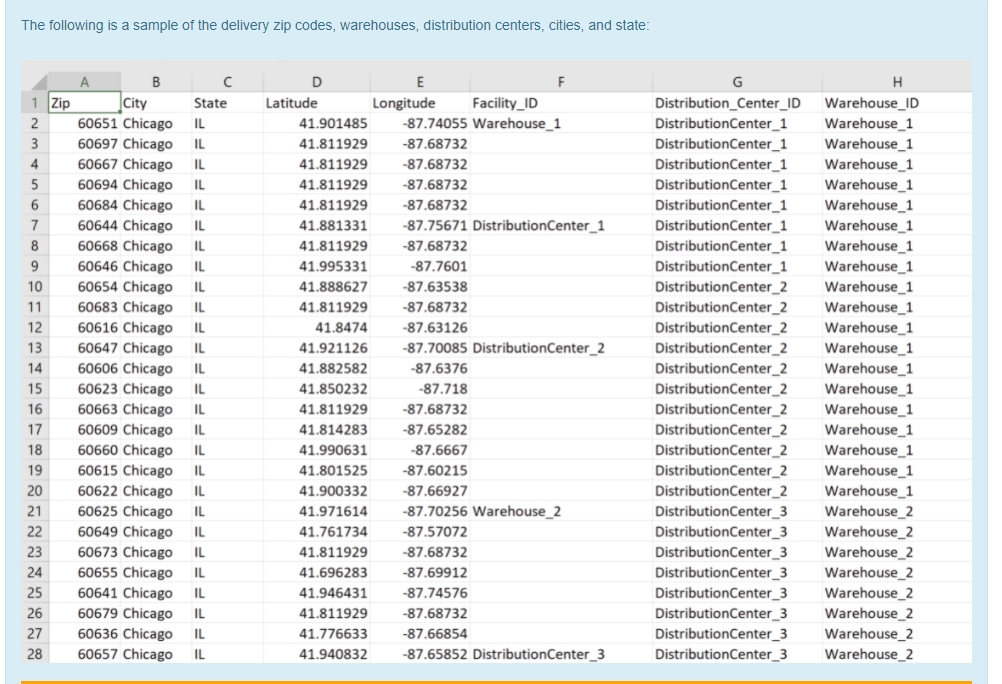Click latitude value 41.901485
The width and height of the screenshot is (1002, 684).
coord(316,123)
